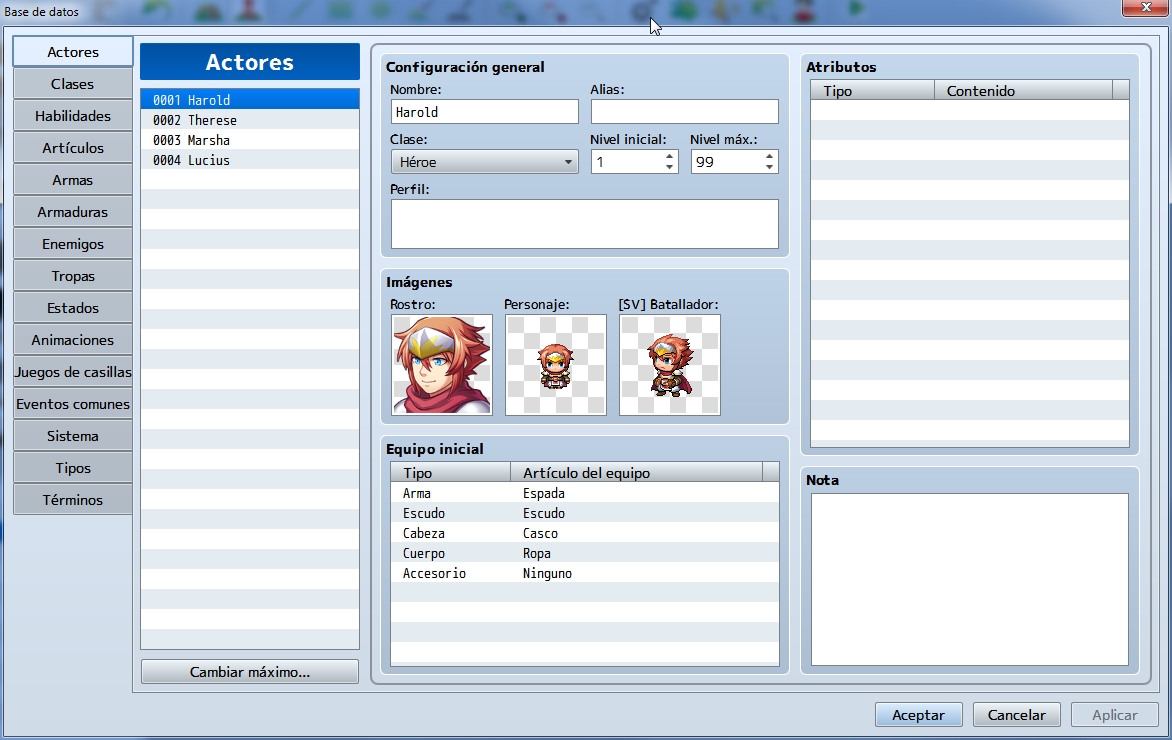Open the Términos tab

coord(72,499)
